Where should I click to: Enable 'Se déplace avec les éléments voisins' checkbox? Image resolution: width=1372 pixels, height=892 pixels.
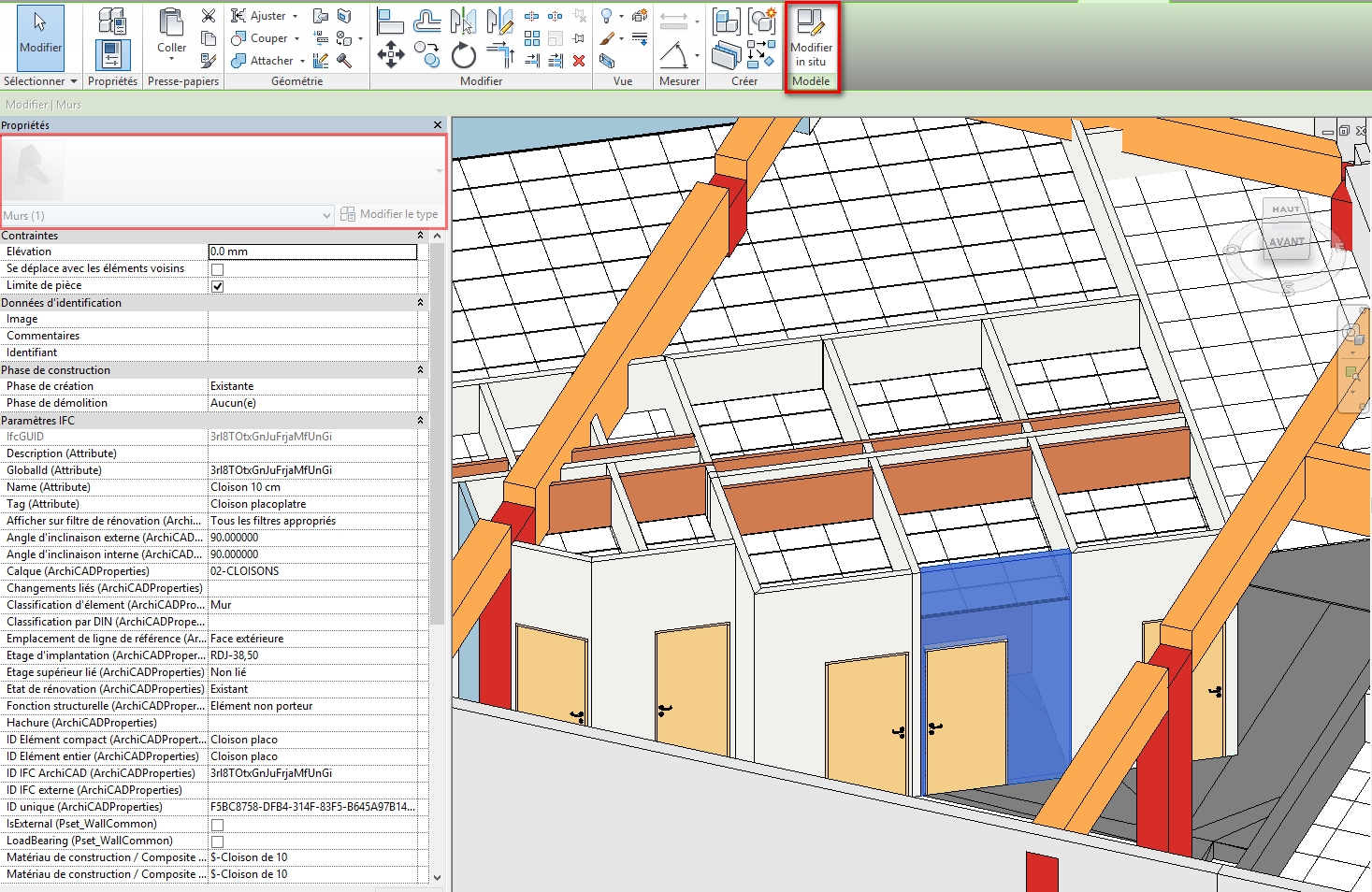[x=218, y=269]
